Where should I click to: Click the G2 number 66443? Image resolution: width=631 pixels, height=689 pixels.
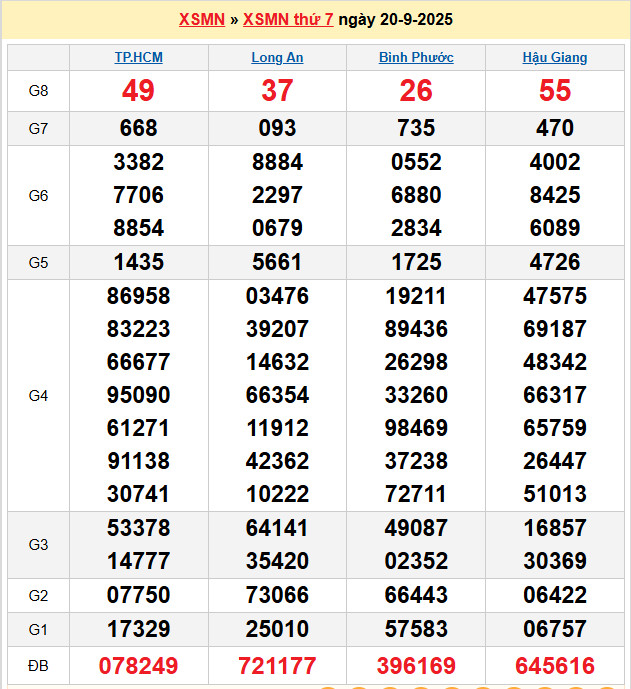point(416,596)
